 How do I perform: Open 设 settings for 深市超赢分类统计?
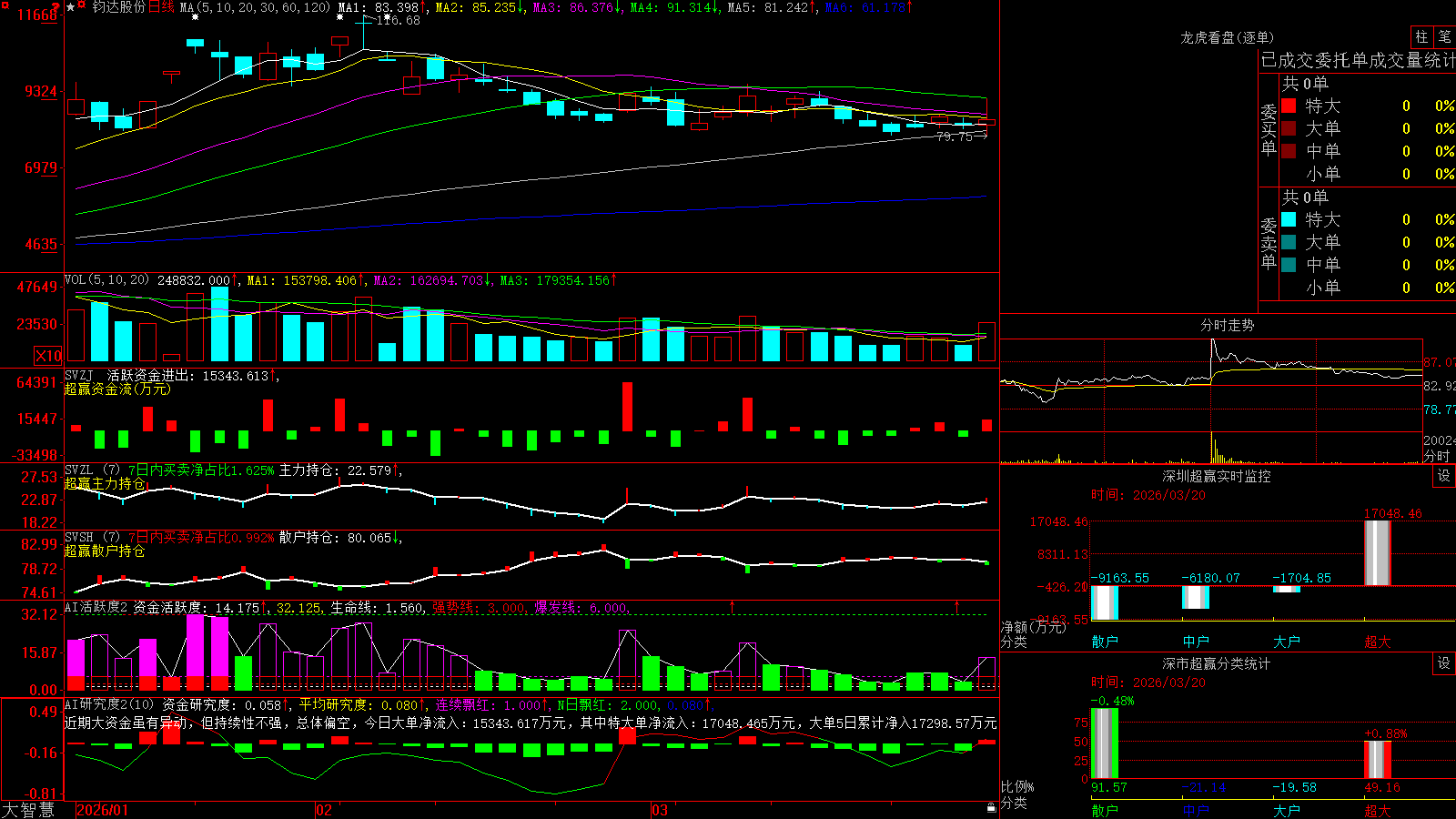(x=1444, y=663)
